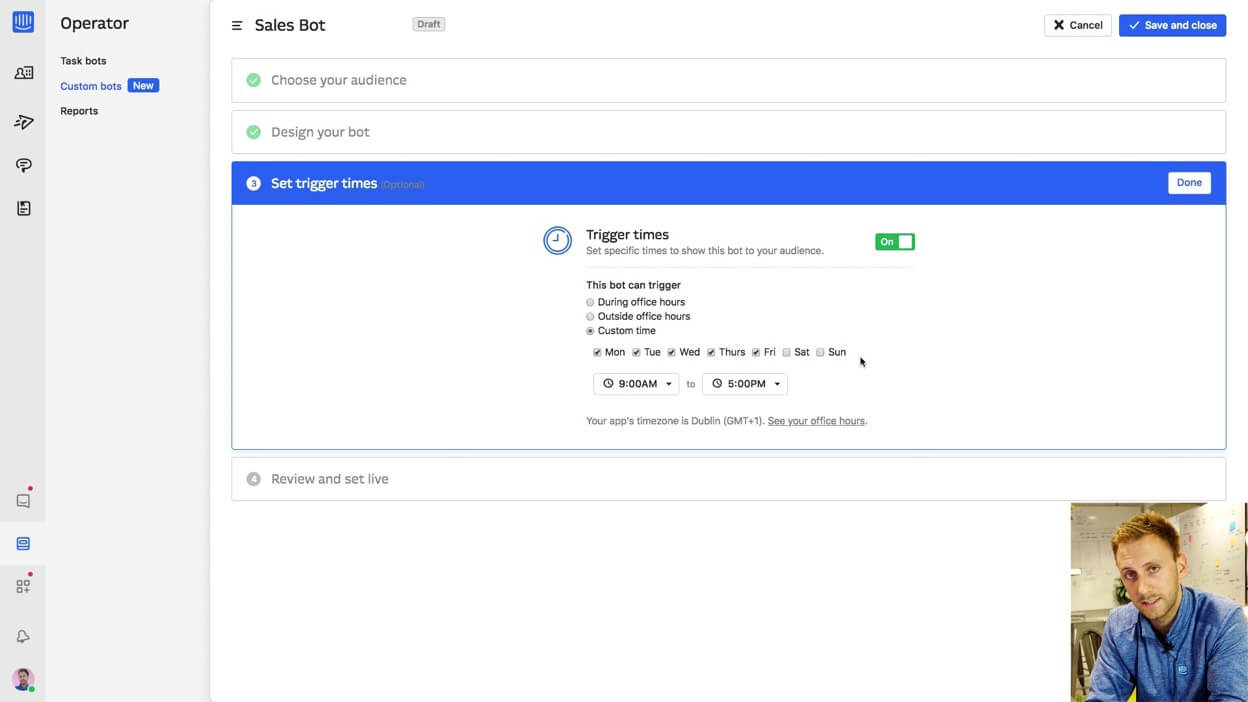Image resolution: width=1248 pixels, height=702 pixels.
Task: Check the Sat day checkbox
Action: click(787, 353)
